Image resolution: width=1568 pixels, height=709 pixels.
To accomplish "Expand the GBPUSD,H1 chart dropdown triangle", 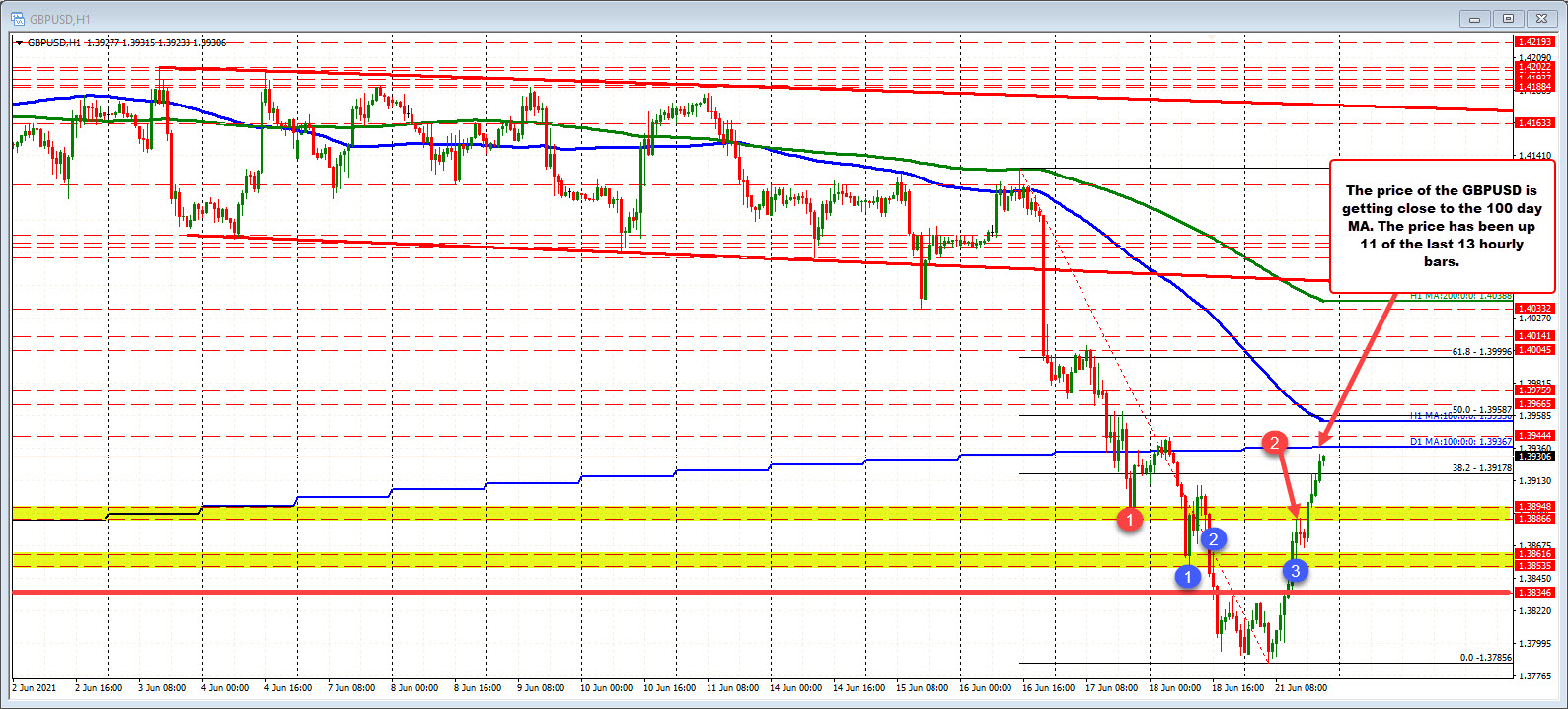I will point(19,43).
